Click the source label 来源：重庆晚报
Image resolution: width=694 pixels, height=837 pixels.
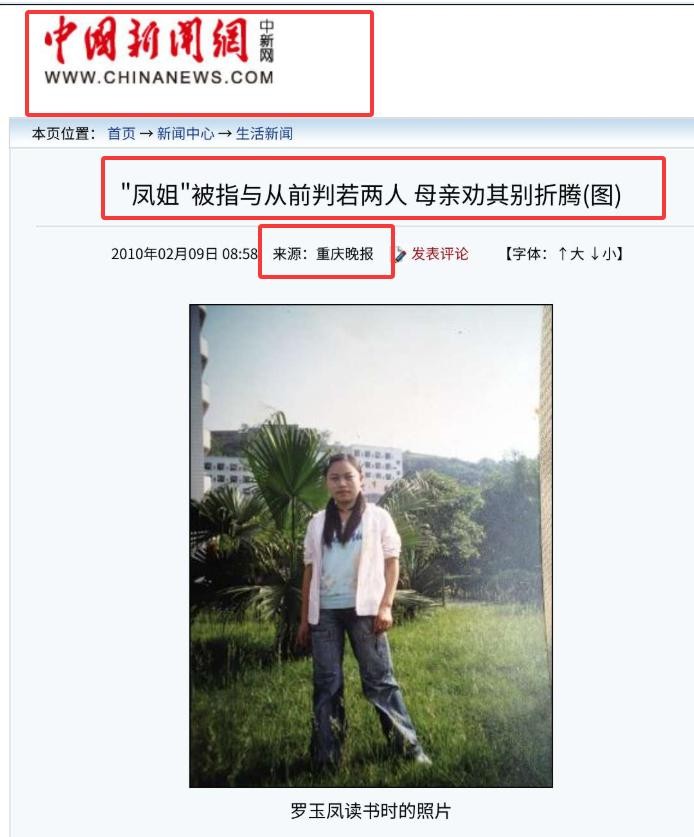(323, 254)
